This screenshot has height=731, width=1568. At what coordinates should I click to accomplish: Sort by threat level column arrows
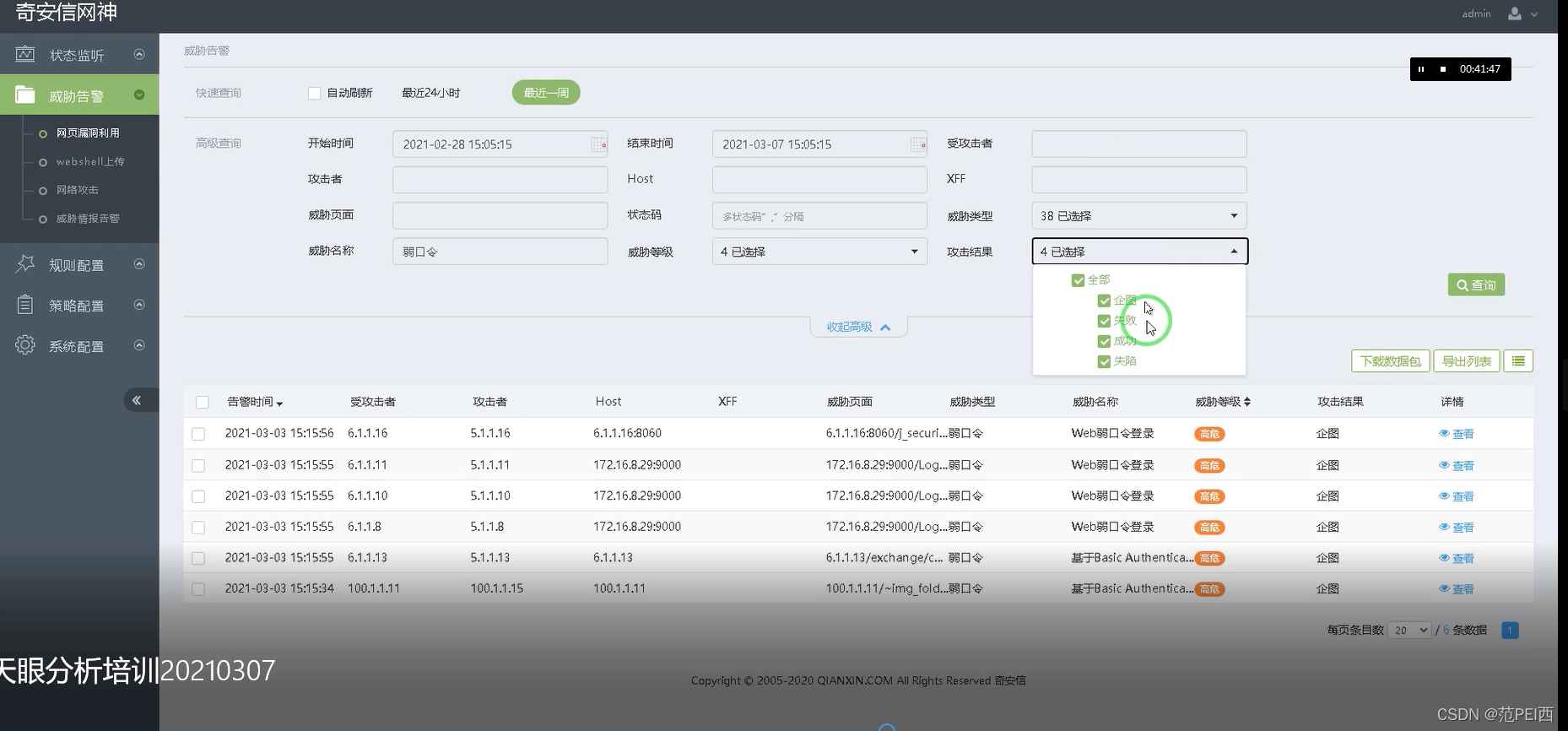coord(1247,402)
